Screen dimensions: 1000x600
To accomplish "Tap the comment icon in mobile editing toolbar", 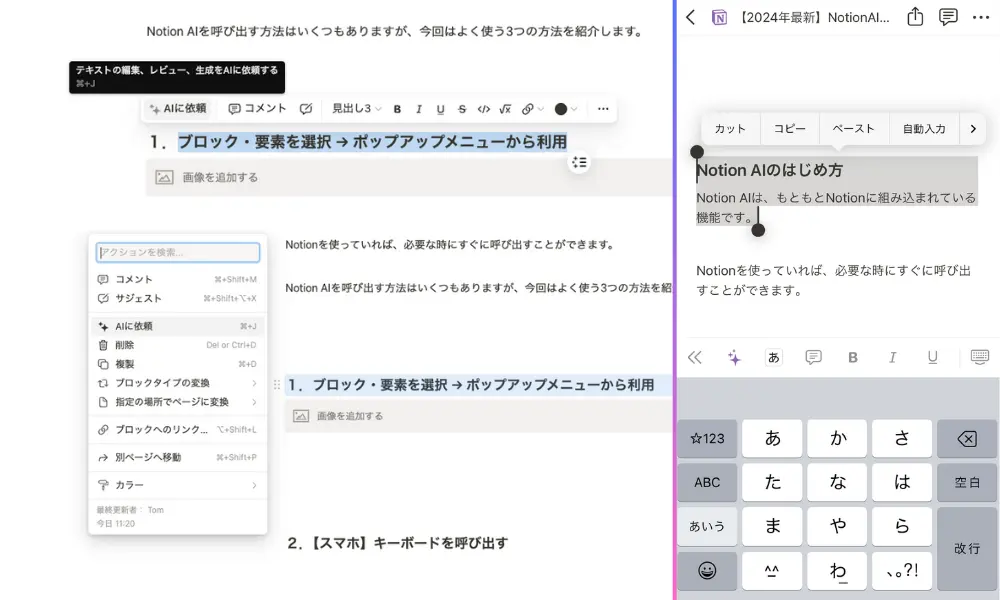I will pos(813,358).
